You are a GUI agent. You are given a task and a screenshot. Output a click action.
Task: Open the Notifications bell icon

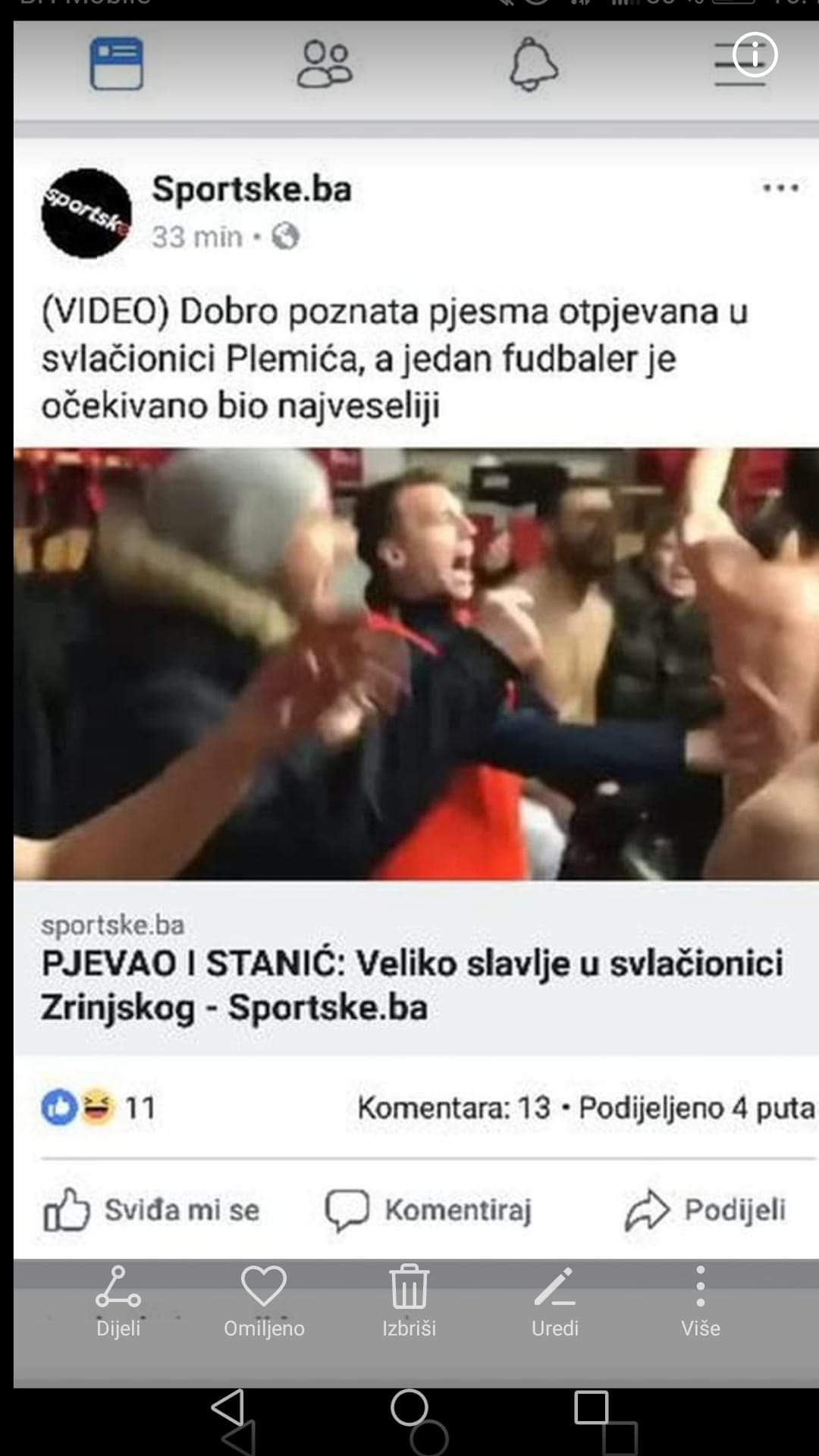pos(533,64)
